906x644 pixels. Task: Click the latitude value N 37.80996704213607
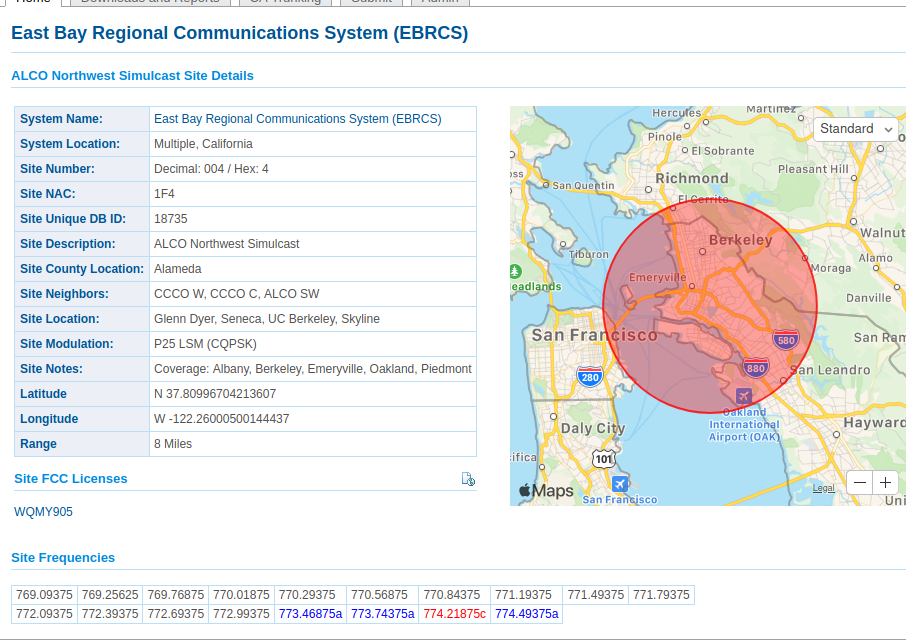(x=215, y=394)
